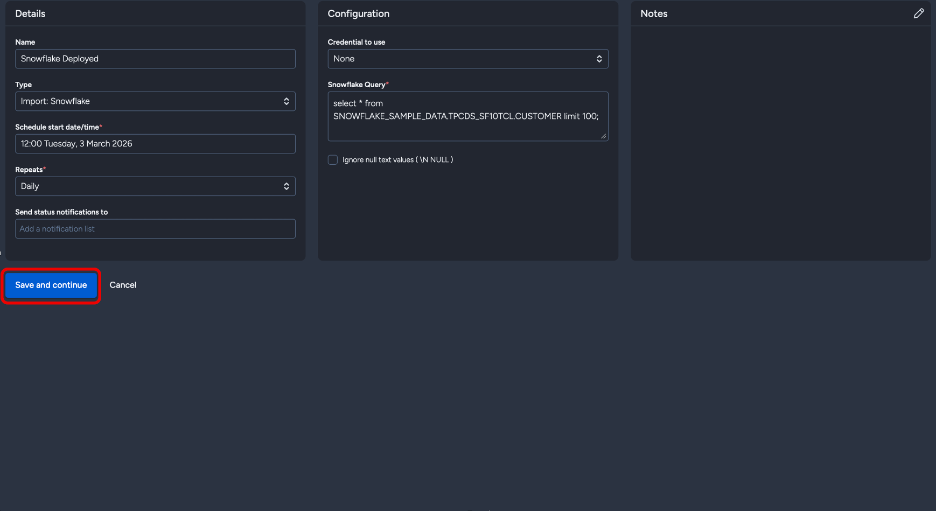936x512 pixels.
Task: Click the Configuration panel heading
Action: 358,14
